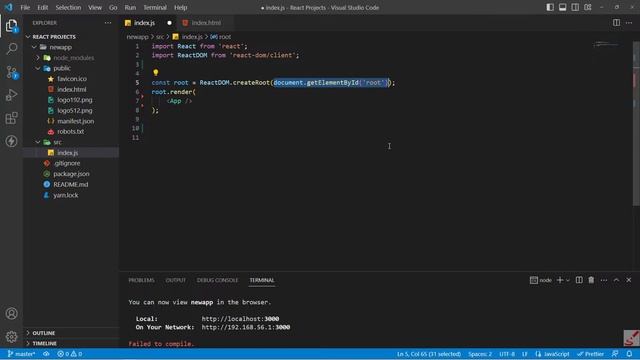The height and width of the screenshot is (360, 640).
Task: Open http://localhost:3000 link in terminal
Action: [x=240, y=319]
